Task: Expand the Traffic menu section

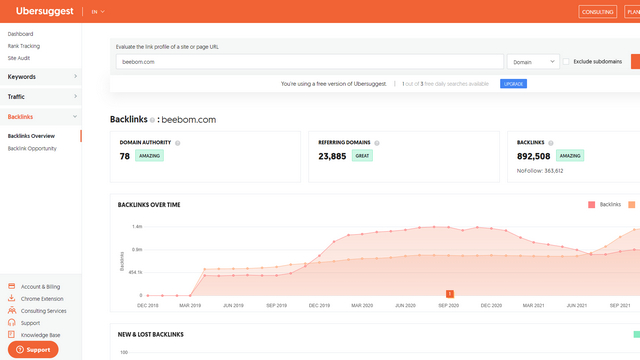Action: [41, 97]
